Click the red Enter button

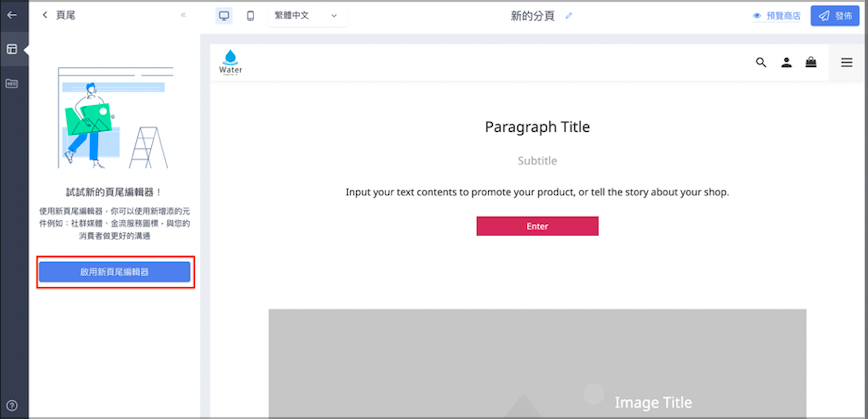(x=538, y=226)
